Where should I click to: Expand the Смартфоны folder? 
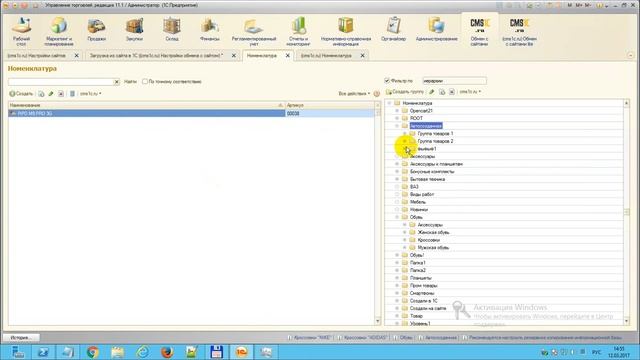click(x=397, y=293)
